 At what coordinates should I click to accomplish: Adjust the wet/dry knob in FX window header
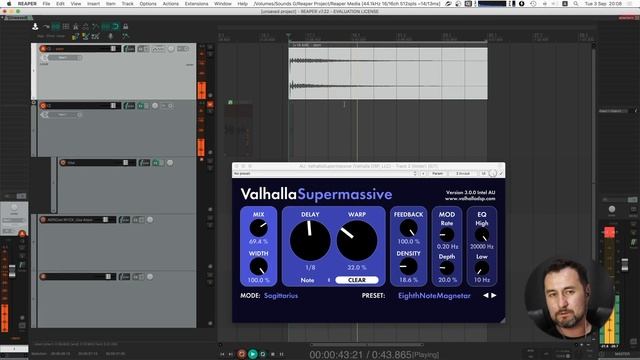point(493,173)
